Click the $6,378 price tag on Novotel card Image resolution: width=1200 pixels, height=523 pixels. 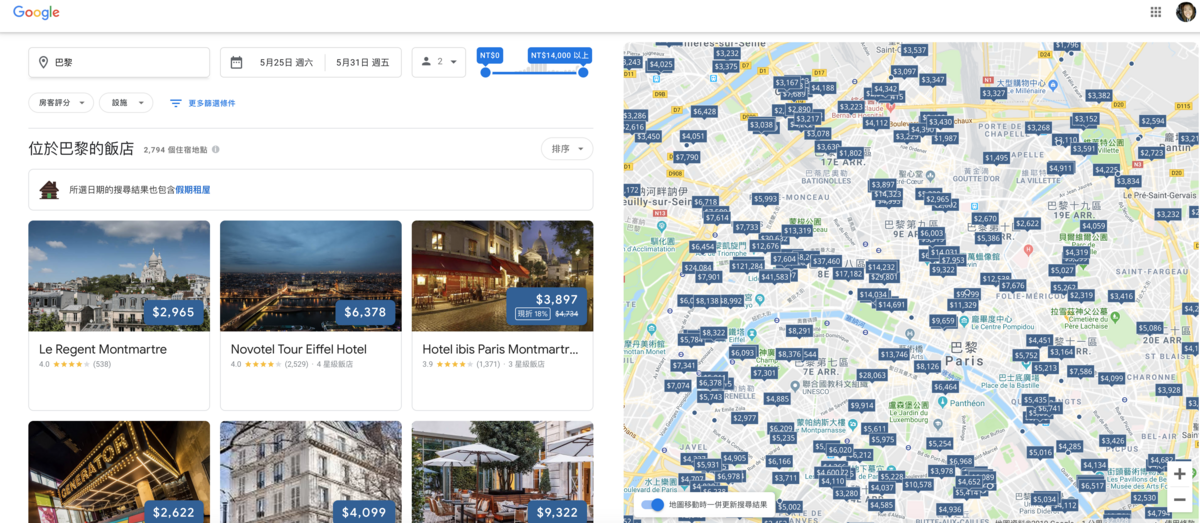point(365,312)
